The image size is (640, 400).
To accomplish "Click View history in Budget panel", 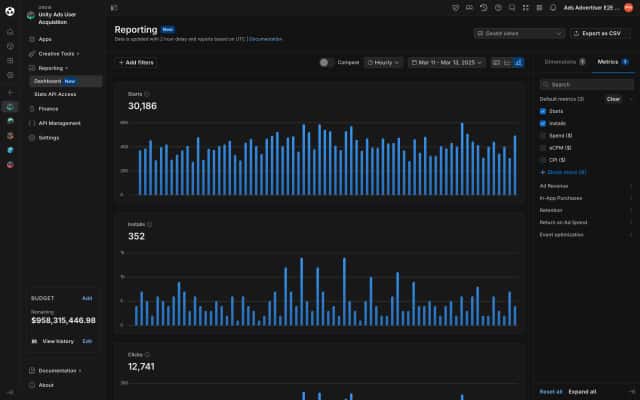I will point(58,341).
